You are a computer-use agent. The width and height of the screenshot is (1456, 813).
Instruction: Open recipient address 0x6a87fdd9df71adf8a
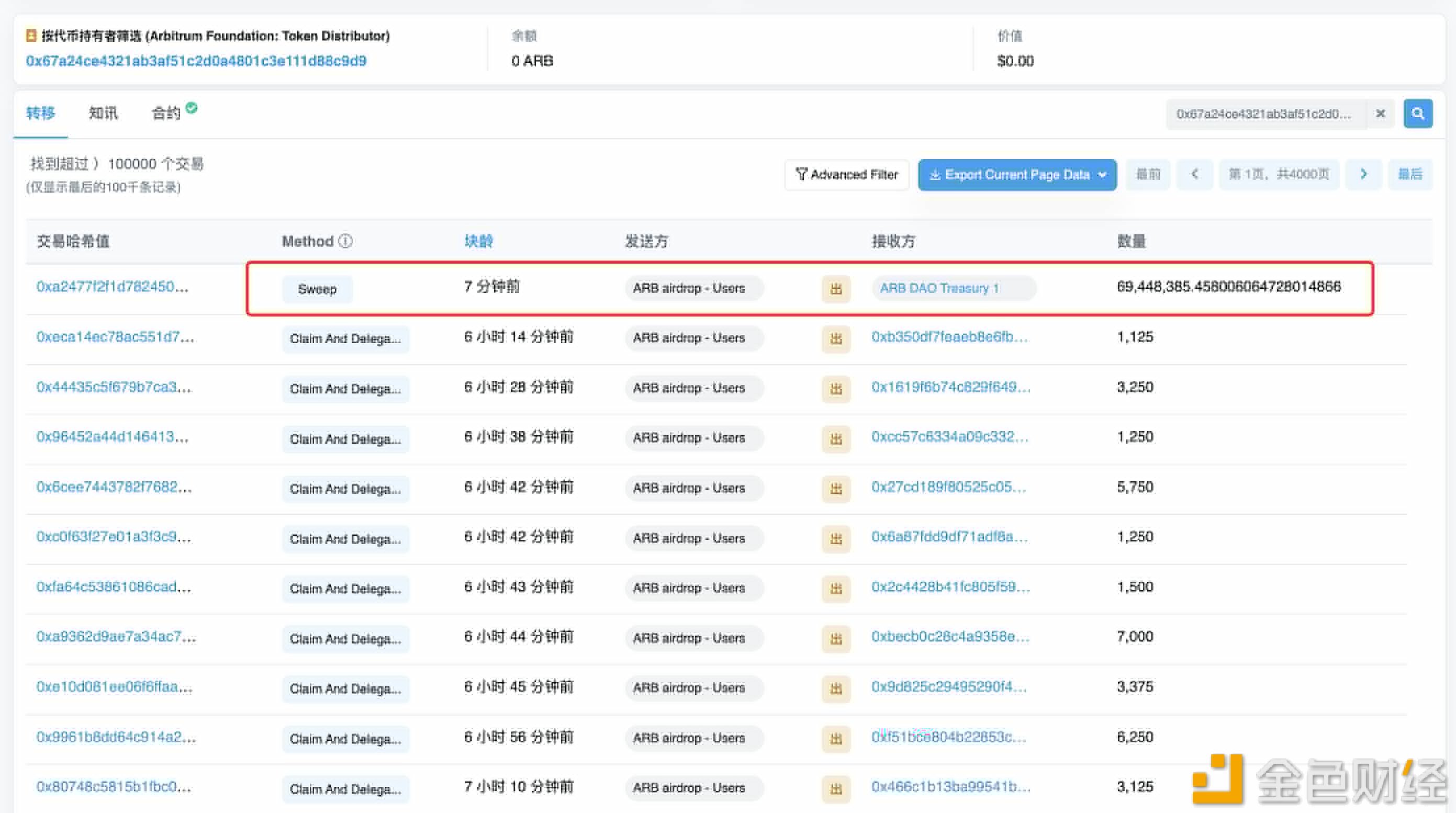[x=949, y=537]
